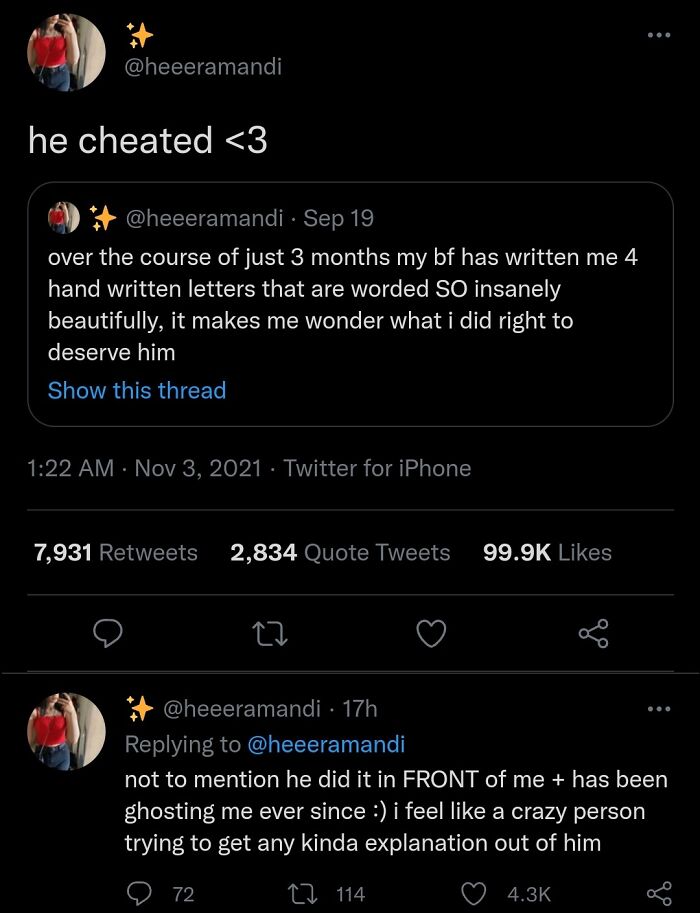Show the 99.9K Likes list
This screenshot has height=913, width=700.
[x=547, y=552]
